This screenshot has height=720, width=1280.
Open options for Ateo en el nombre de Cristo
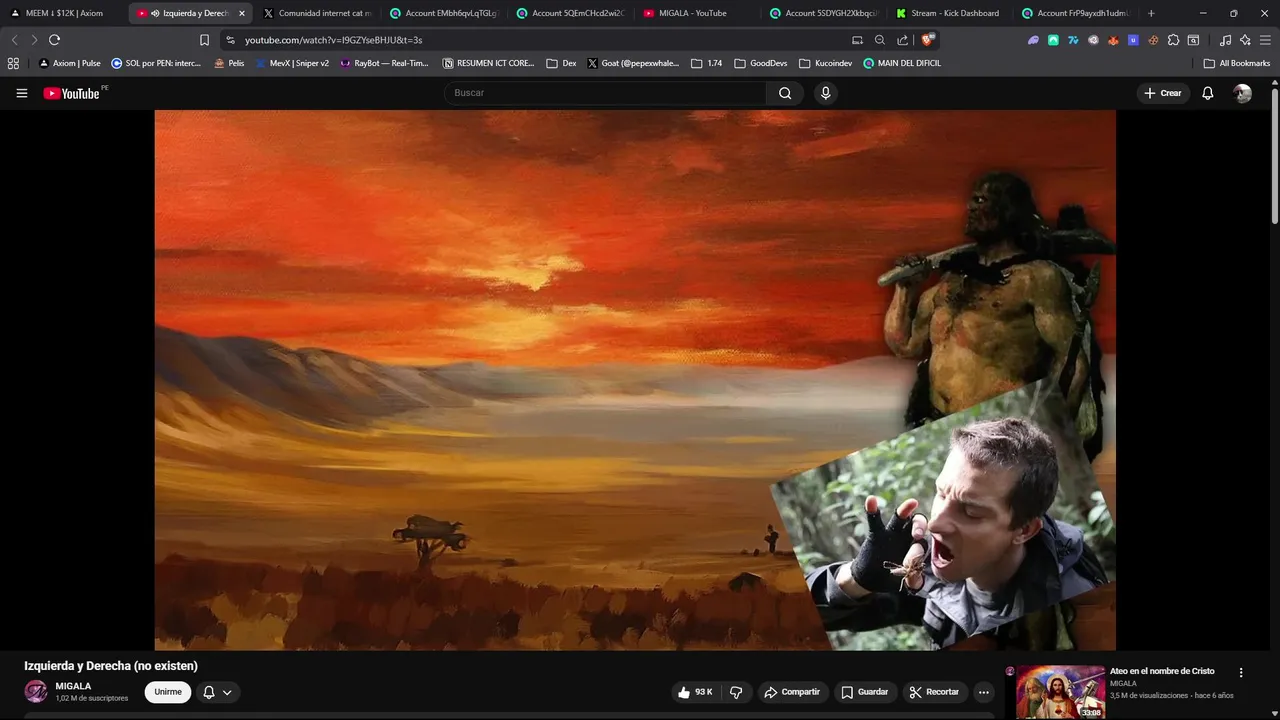(1241, 673)
